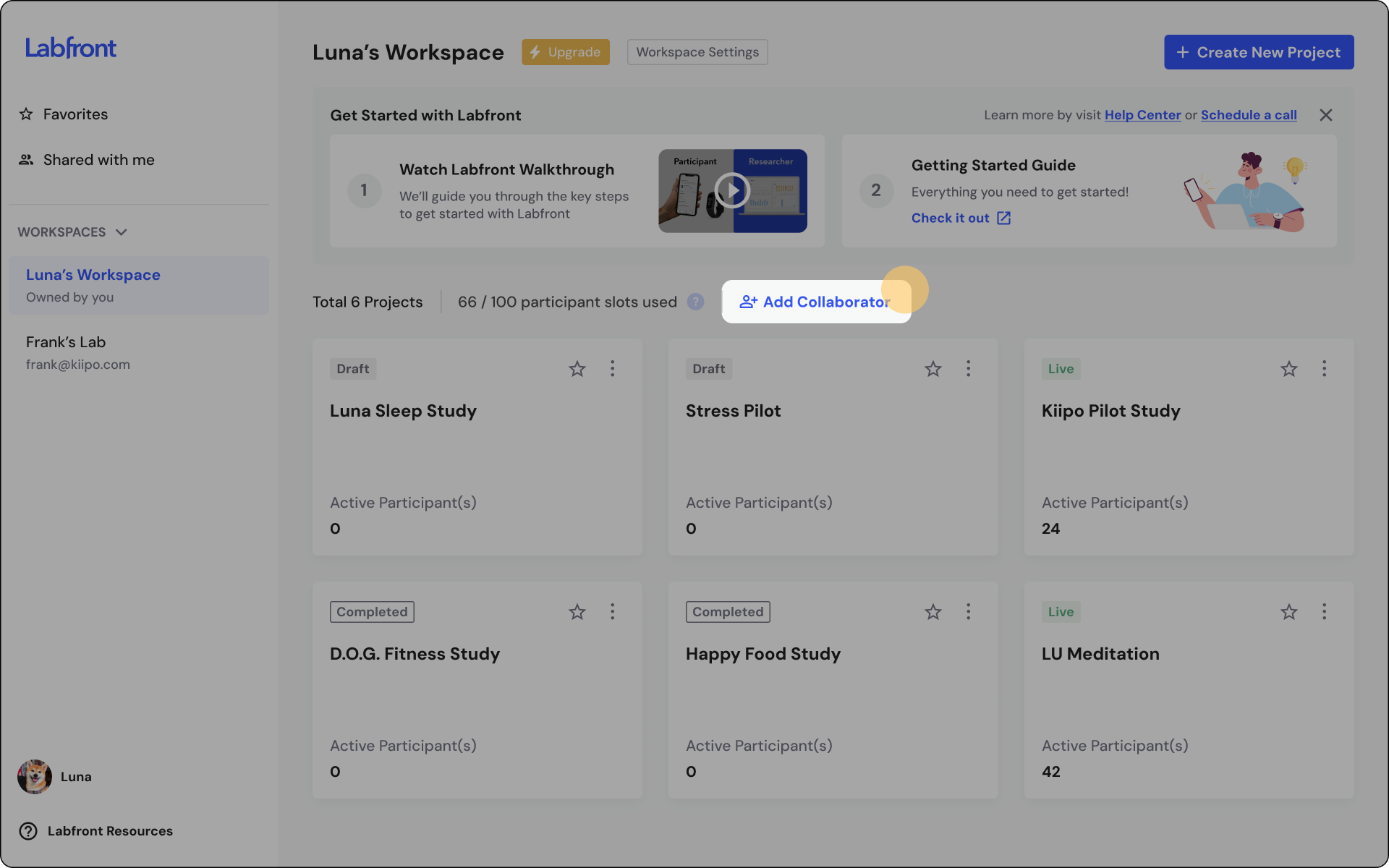The width and height of the screenshot is (1389, 868).
Task: Open the Luna Sleep Study card dropdown menu
Action: click(613, 368)
